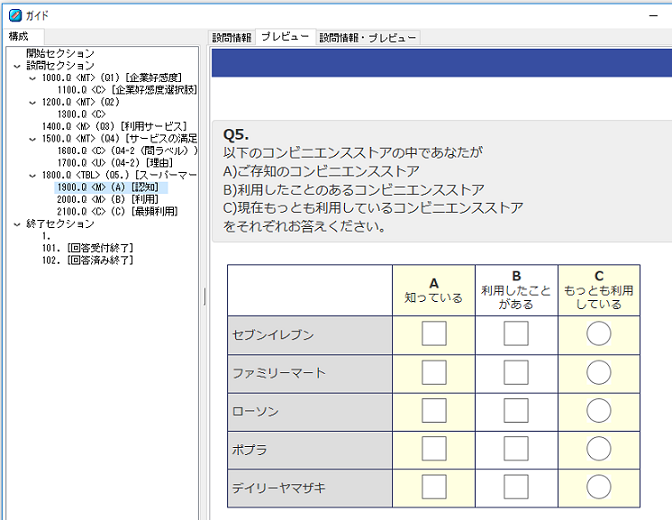Click the ローソン row label
Screen dimensions: 672x520
(310, 412)
